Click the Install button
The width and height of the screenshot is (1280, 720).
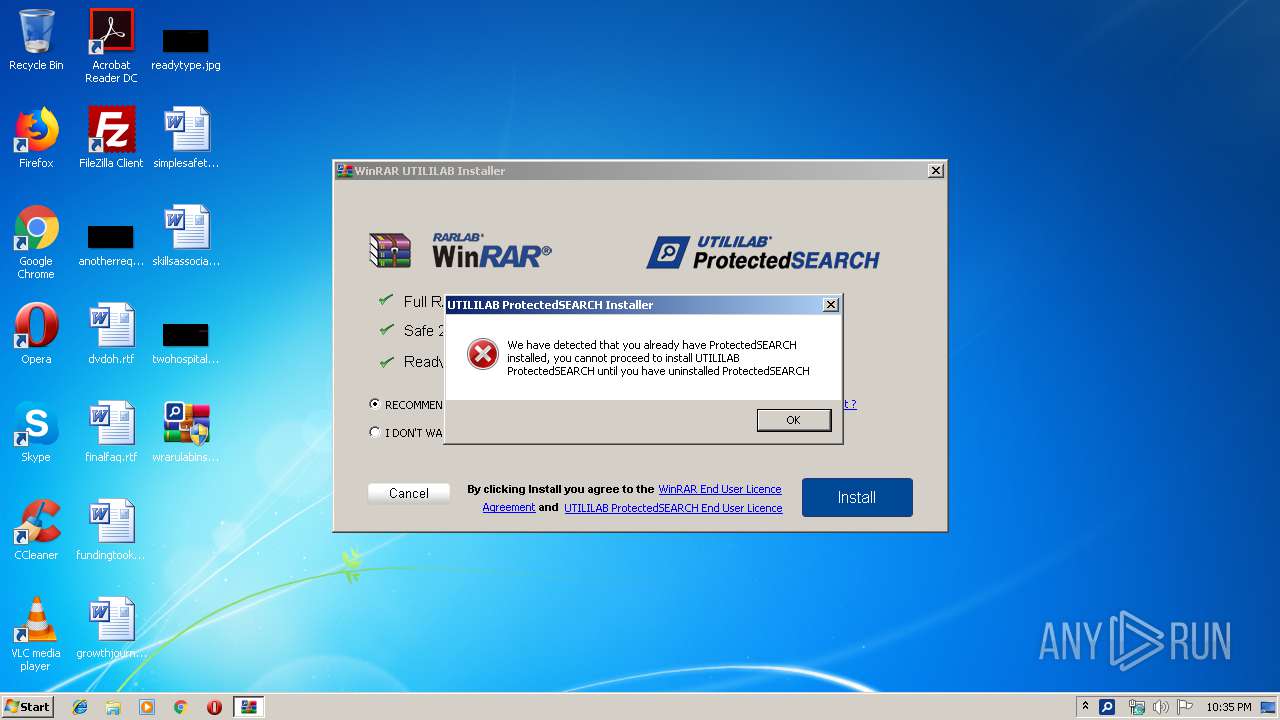857,497
